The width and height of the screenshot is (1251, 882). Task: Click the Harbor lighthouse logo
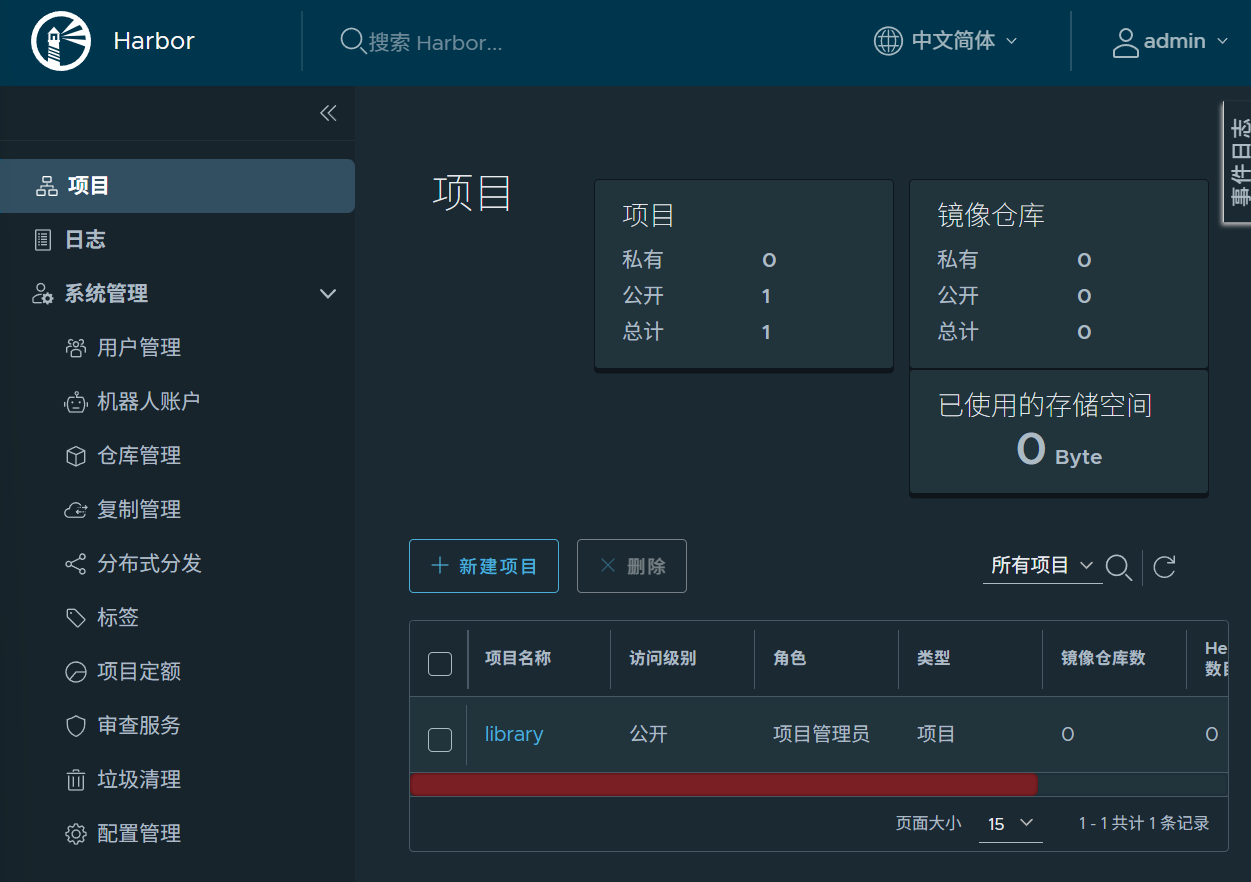tap(62, 41)
